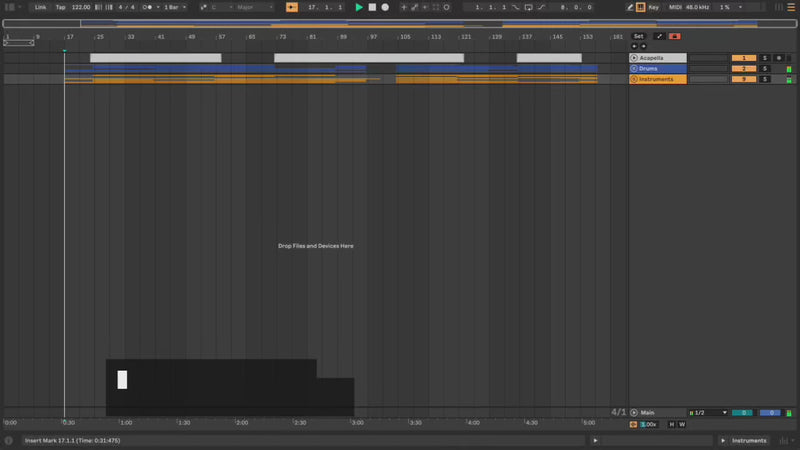Viewport: 800px width, 450px height.
Task: Solo the Drums track
Action: 765,69
